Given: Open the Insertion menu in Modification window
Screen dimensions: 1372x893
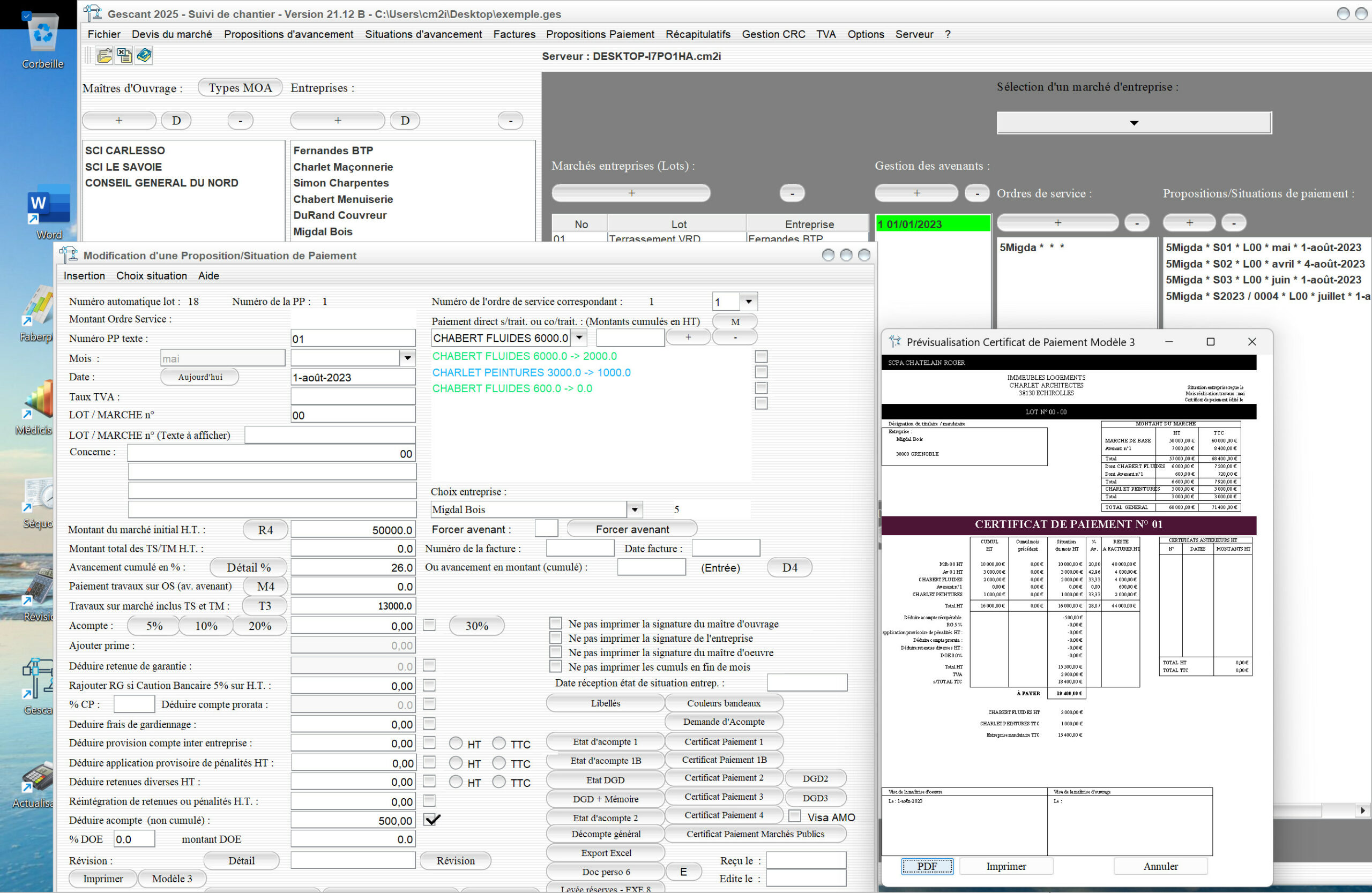Looking at the screenshot, I should point(84,275).
